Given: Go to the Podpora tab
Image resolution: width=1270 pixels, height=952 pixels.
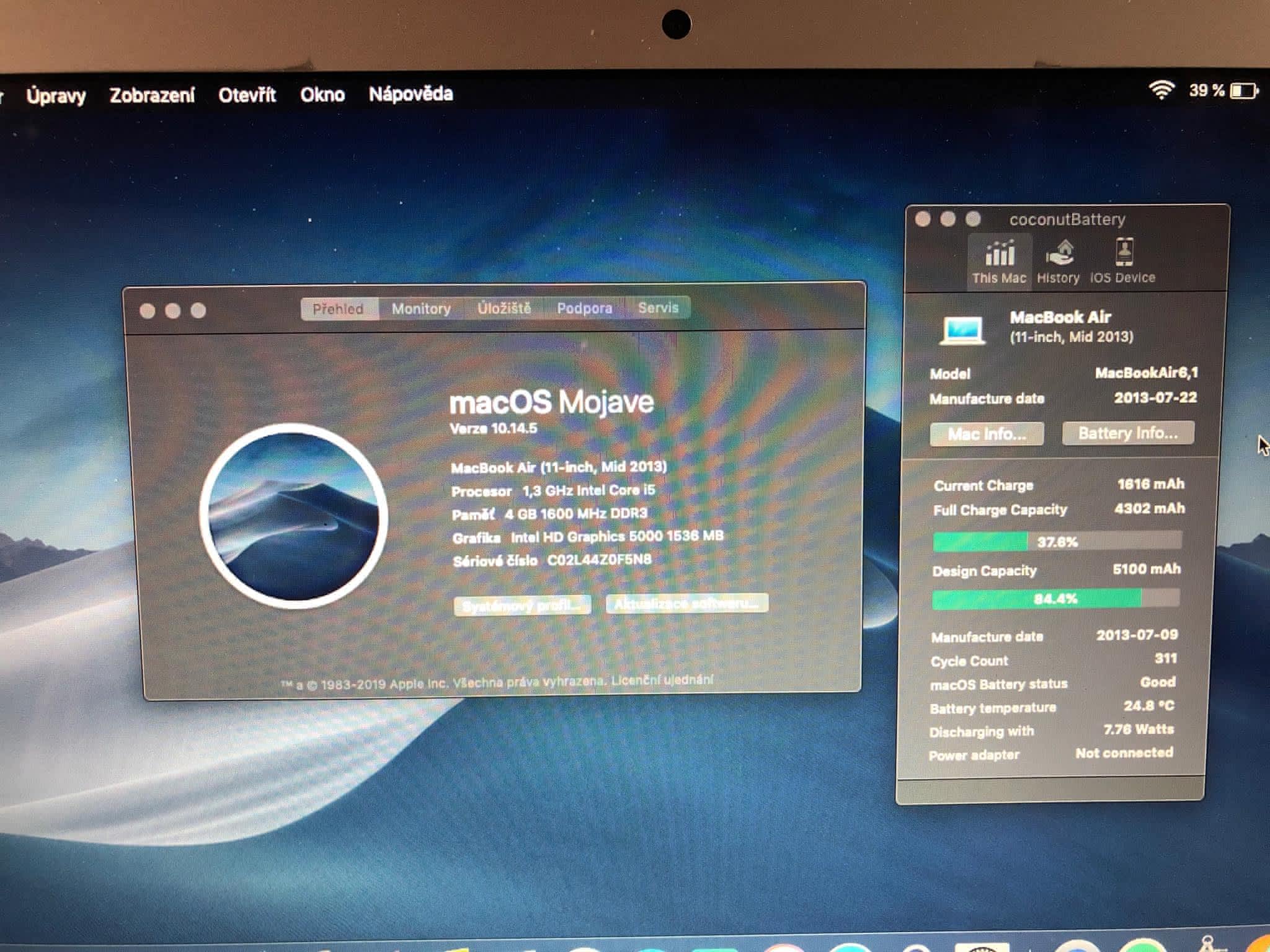Looking at the screenshot, I should (x=584, y=308).
